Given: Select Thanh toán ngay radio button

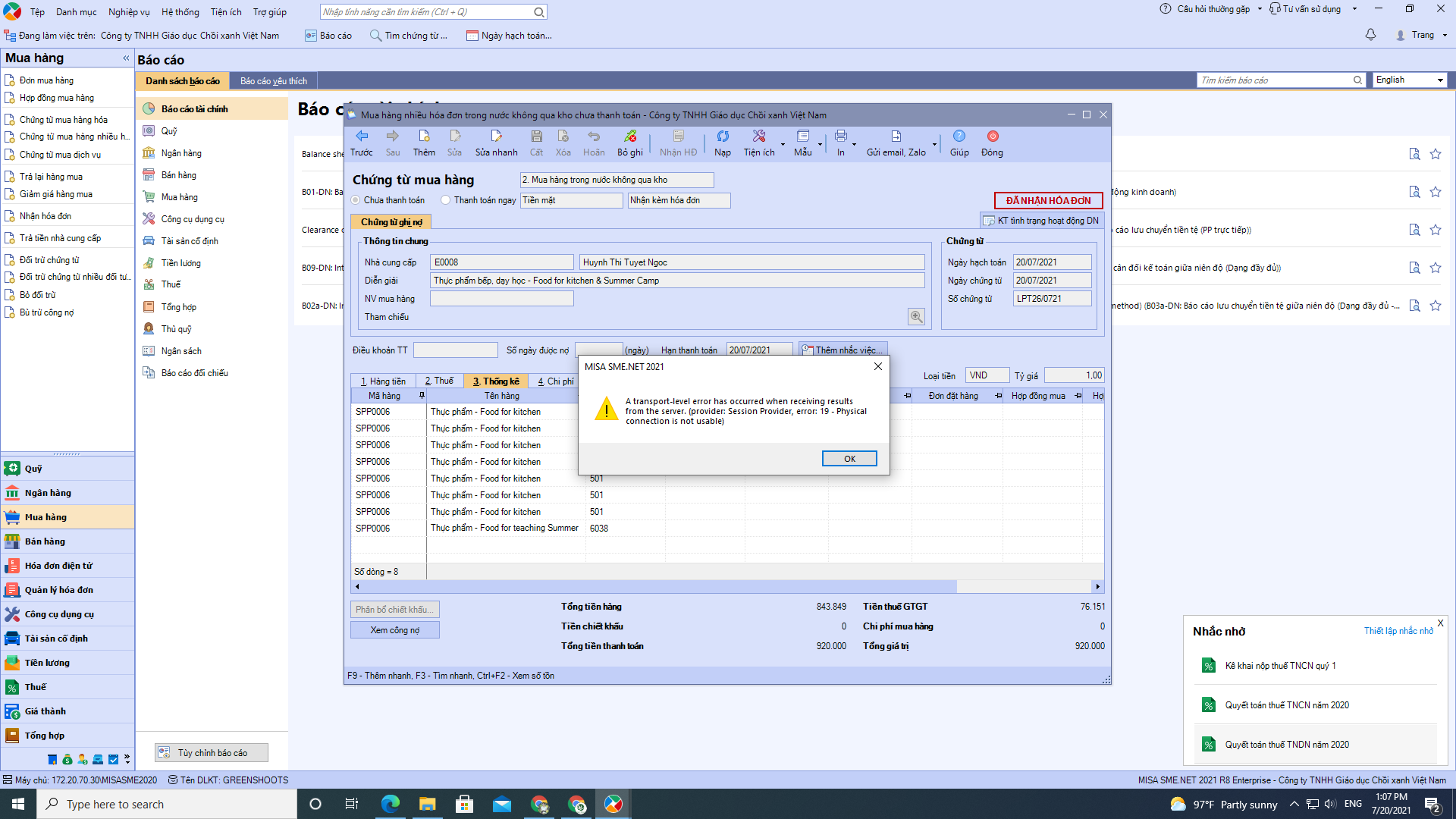Looking at the screenshot, I should (446, 200).
